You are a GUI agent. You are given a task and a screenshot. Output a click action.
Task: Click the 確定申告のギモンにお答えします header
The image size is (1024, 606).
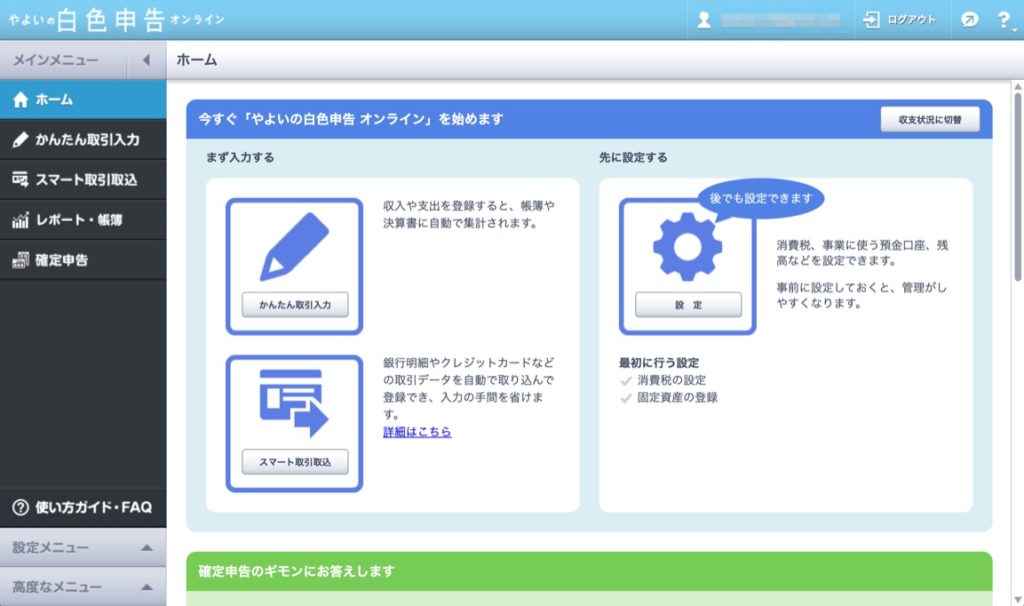[589, 571]
